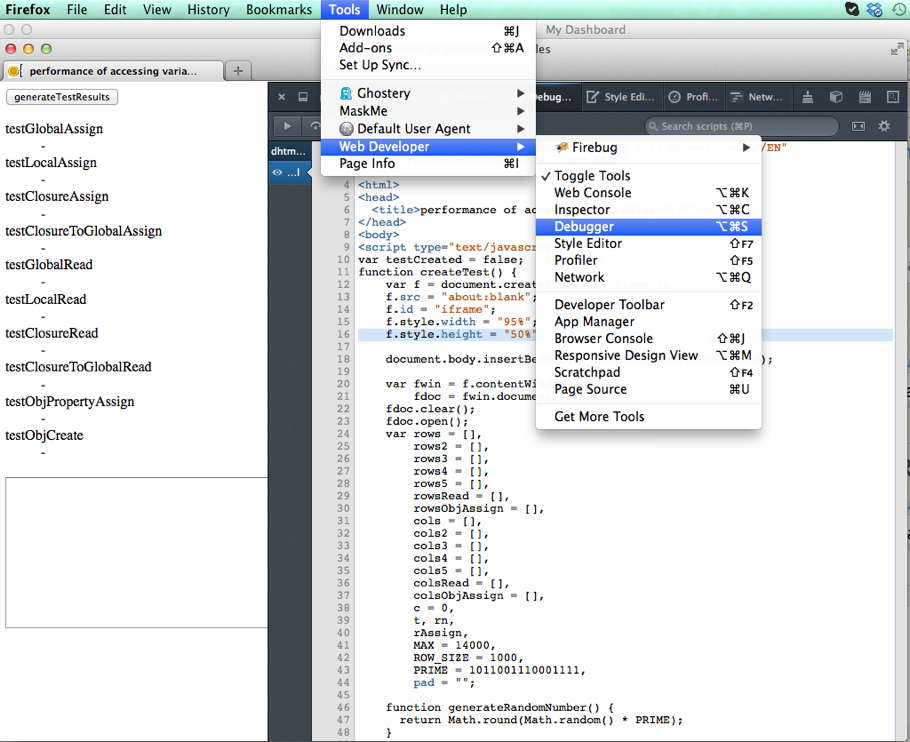The image size is (910, 742).
Task: Switch to the Style Editor tab
Action: point(620,97)
